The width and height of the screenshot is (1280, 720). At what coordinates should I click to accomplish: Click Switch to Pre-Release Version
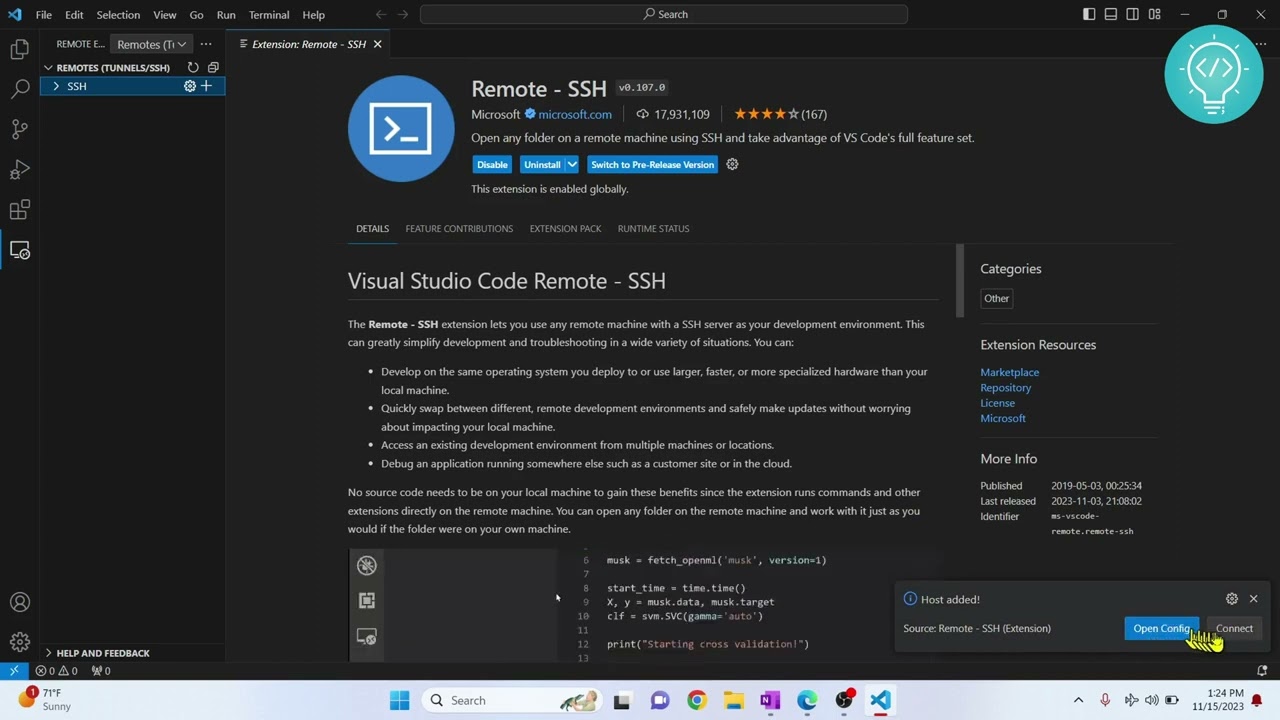pyautogui.click(x=652, y=164)
